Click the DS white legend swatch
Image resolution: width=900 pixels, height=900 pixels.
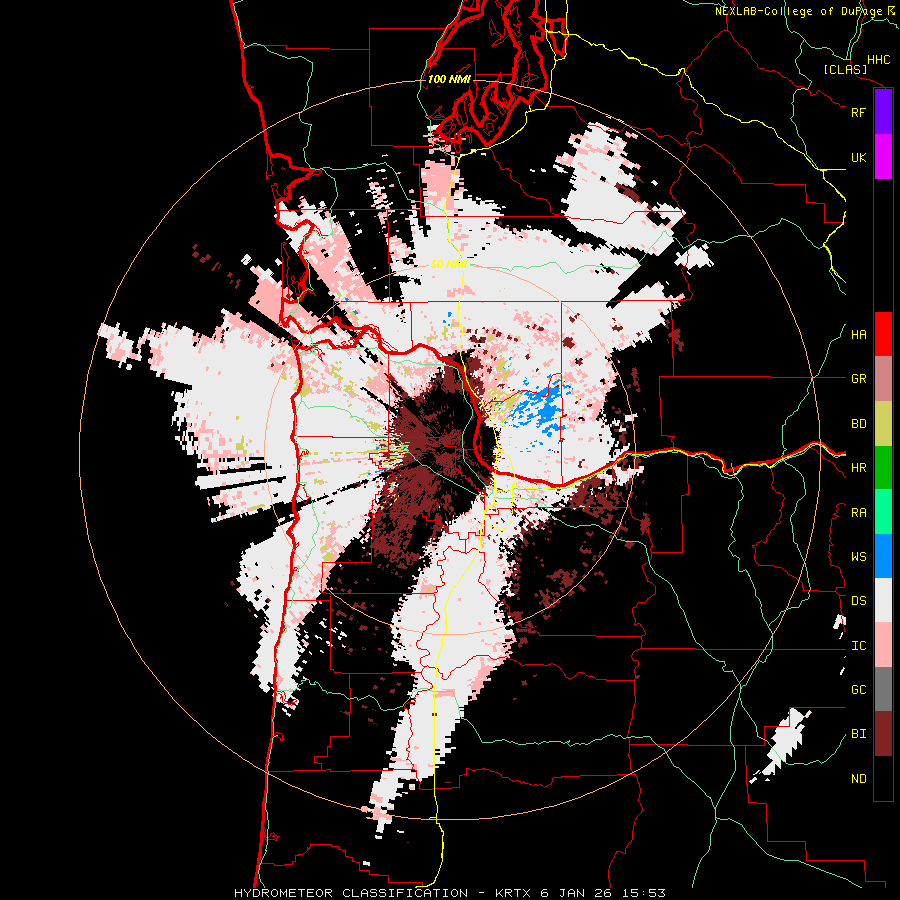click(883, 600)
